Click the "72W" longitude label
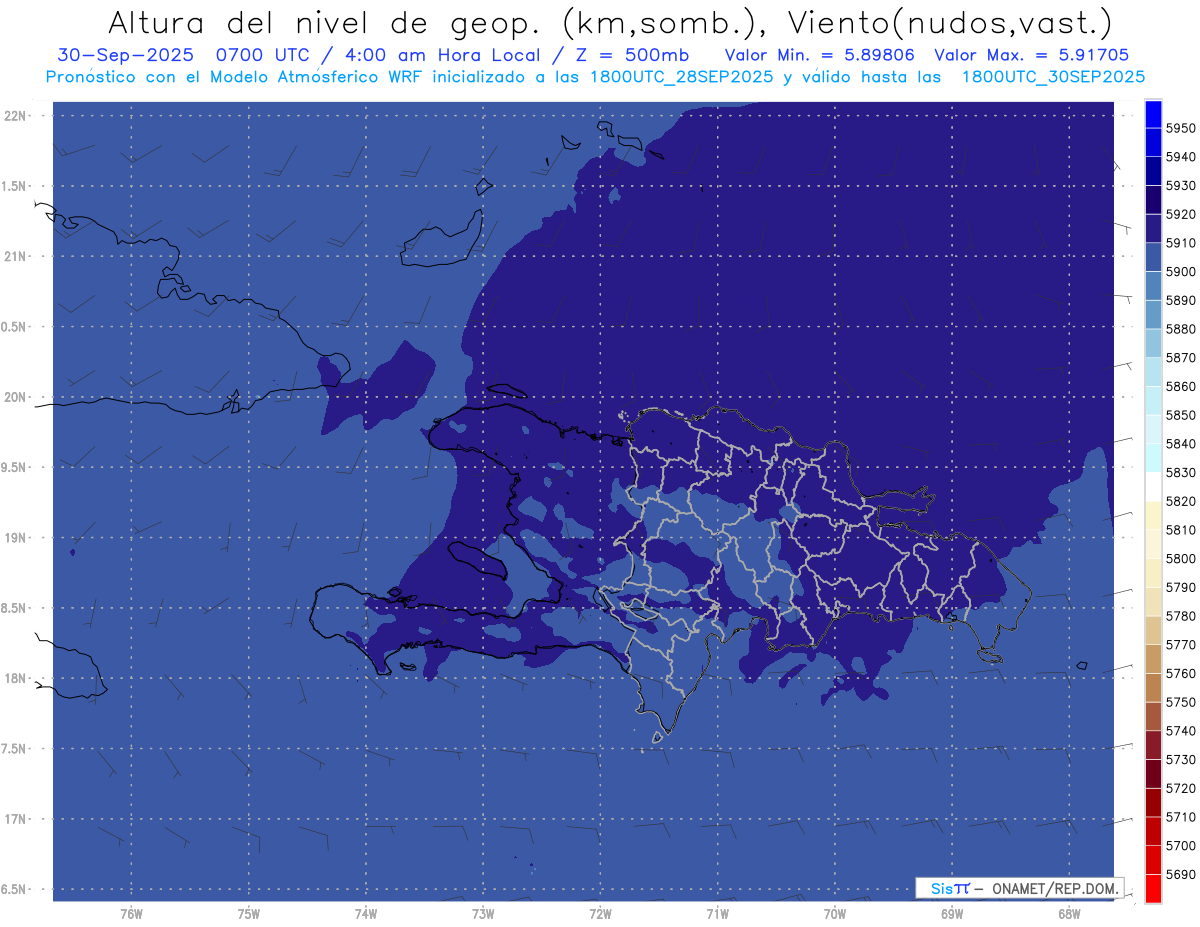 [600, 914]
